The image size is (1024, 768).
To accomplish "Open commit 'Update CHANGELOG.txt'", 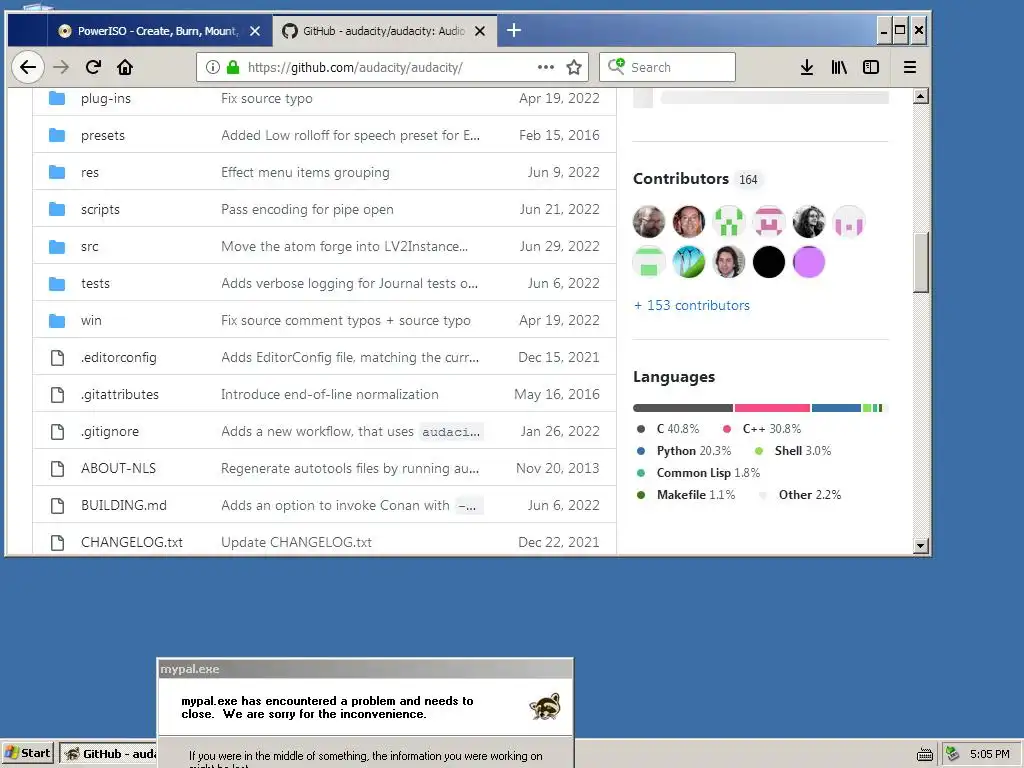I will (x=296, y=542).
